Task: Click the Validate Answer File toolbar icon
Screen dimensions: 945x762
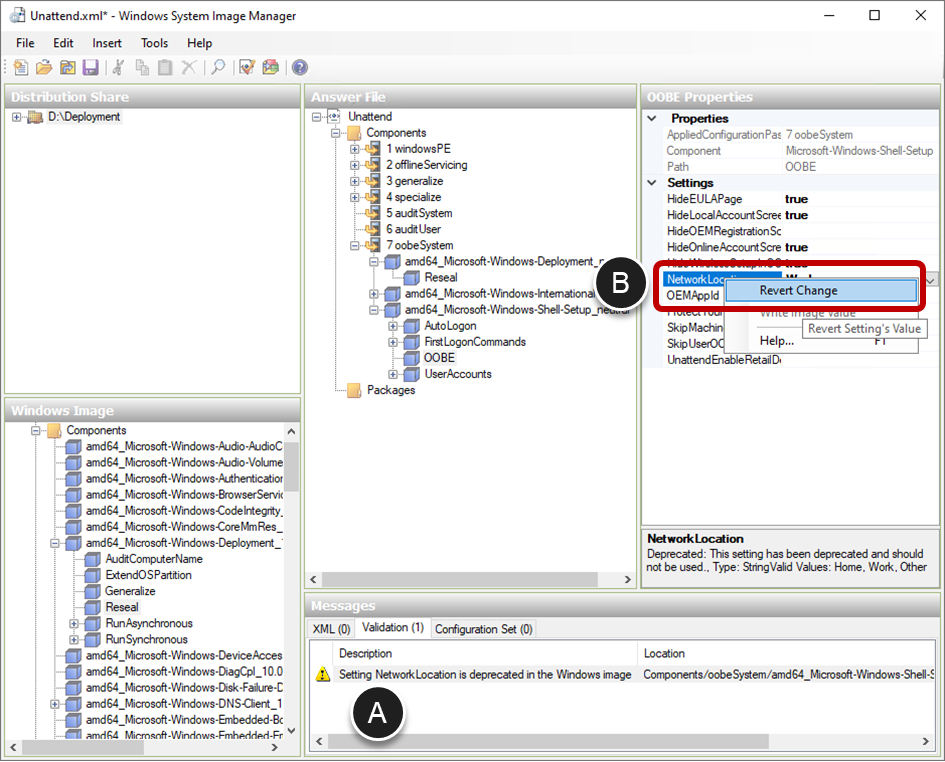Action: coord(247,68)
